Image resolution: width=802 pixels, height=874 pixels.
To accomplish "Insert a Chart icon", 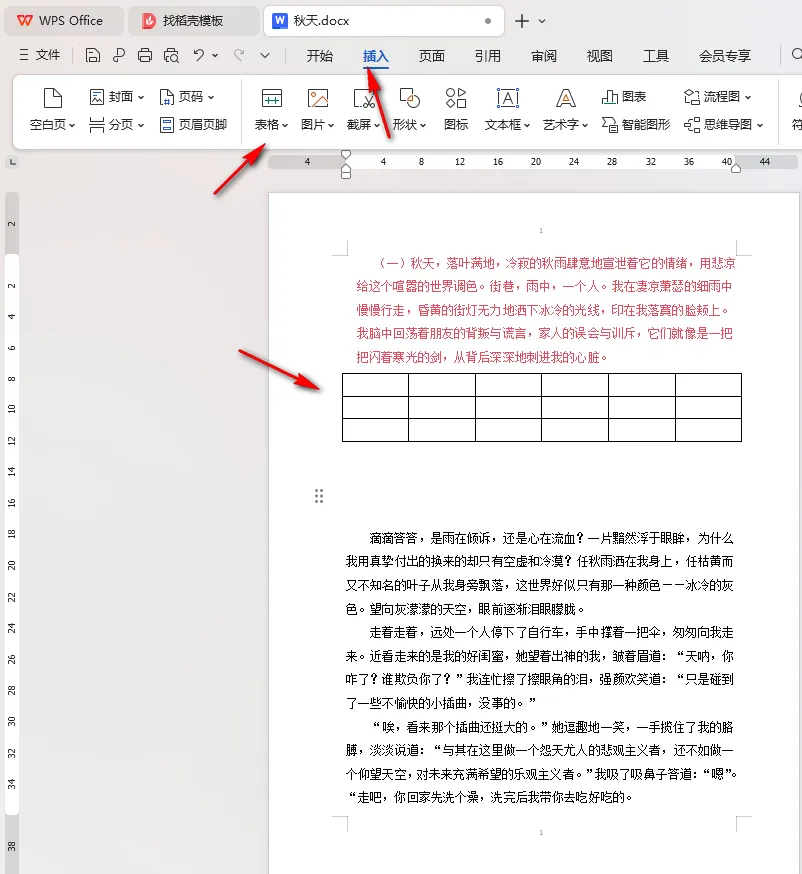I will coord(609,97).
